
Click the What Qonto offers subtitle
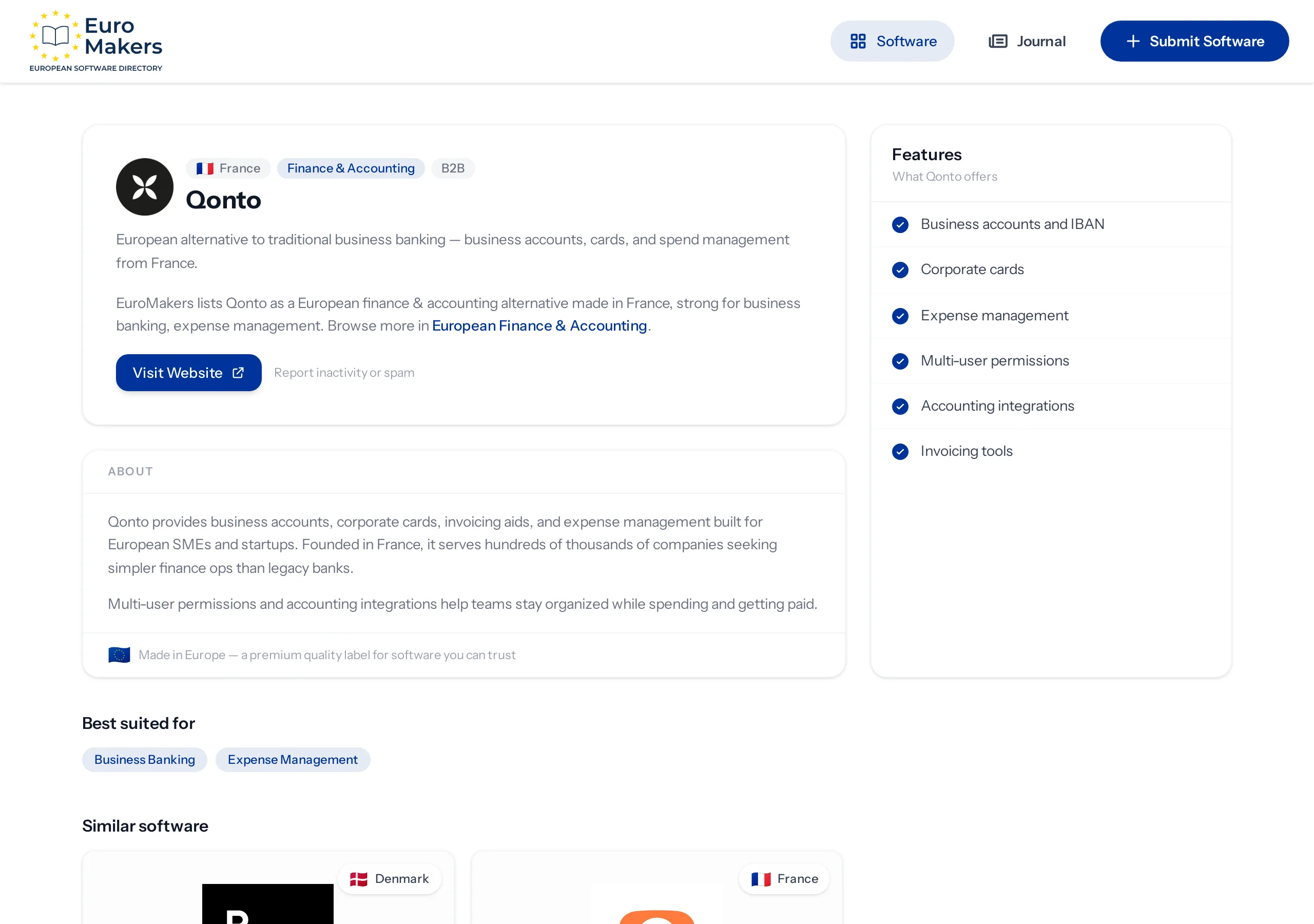tap(944, 176)
